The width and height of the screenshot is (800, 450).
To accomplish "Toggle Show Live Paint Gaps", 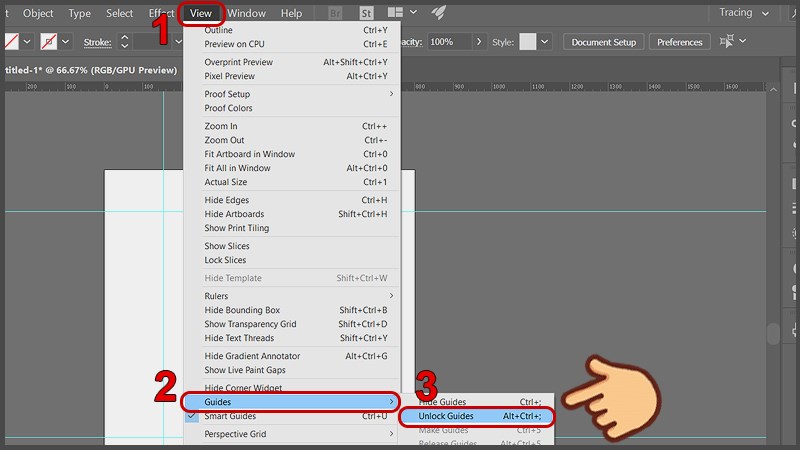I will click(x=292, y=370).
